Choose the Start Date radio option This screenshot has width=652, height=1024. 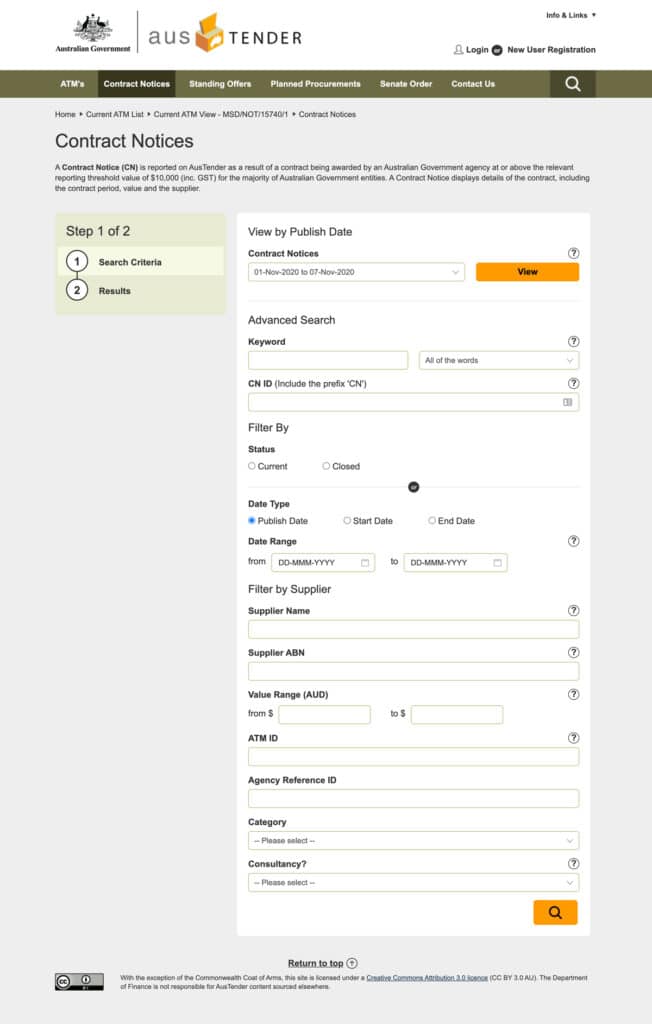tap(347, 521)
